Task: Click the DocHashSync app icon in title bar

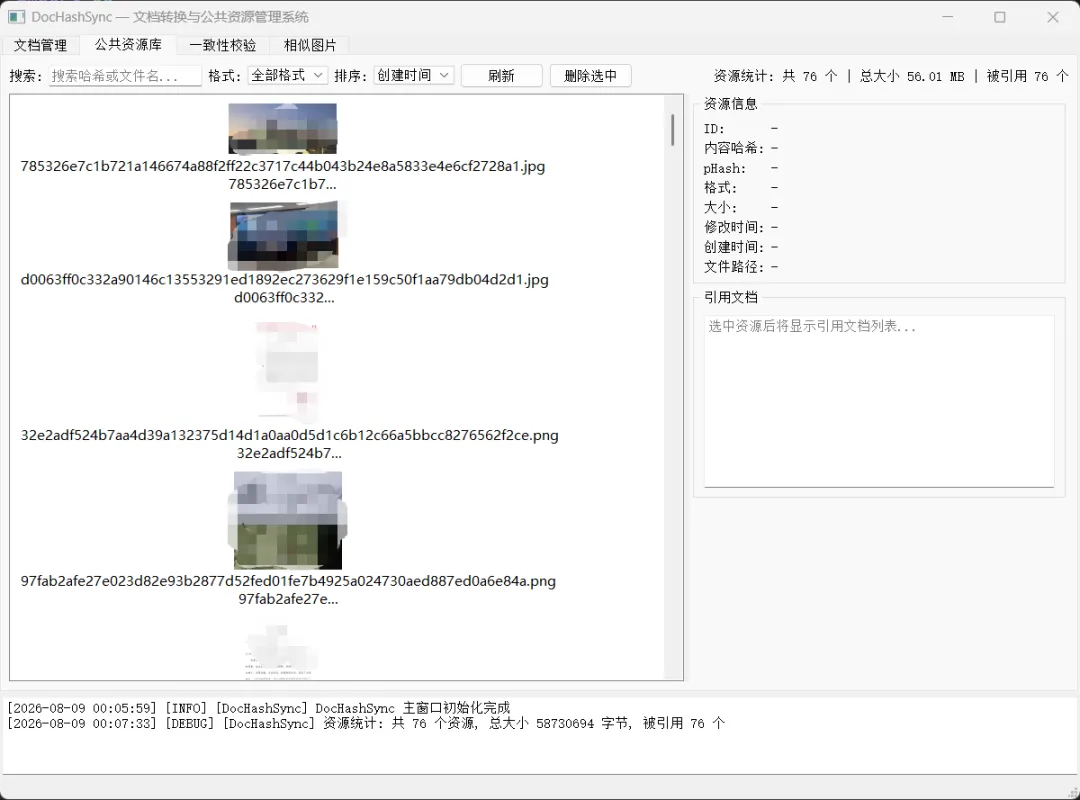Action: click(x=17, y=17)
